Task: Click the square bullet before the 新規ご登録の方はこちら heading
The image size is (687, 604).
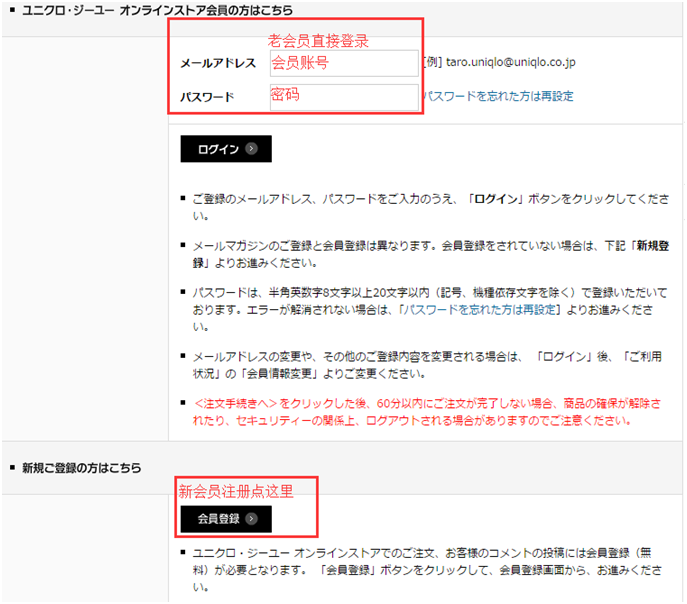Action: click(11, 467)
